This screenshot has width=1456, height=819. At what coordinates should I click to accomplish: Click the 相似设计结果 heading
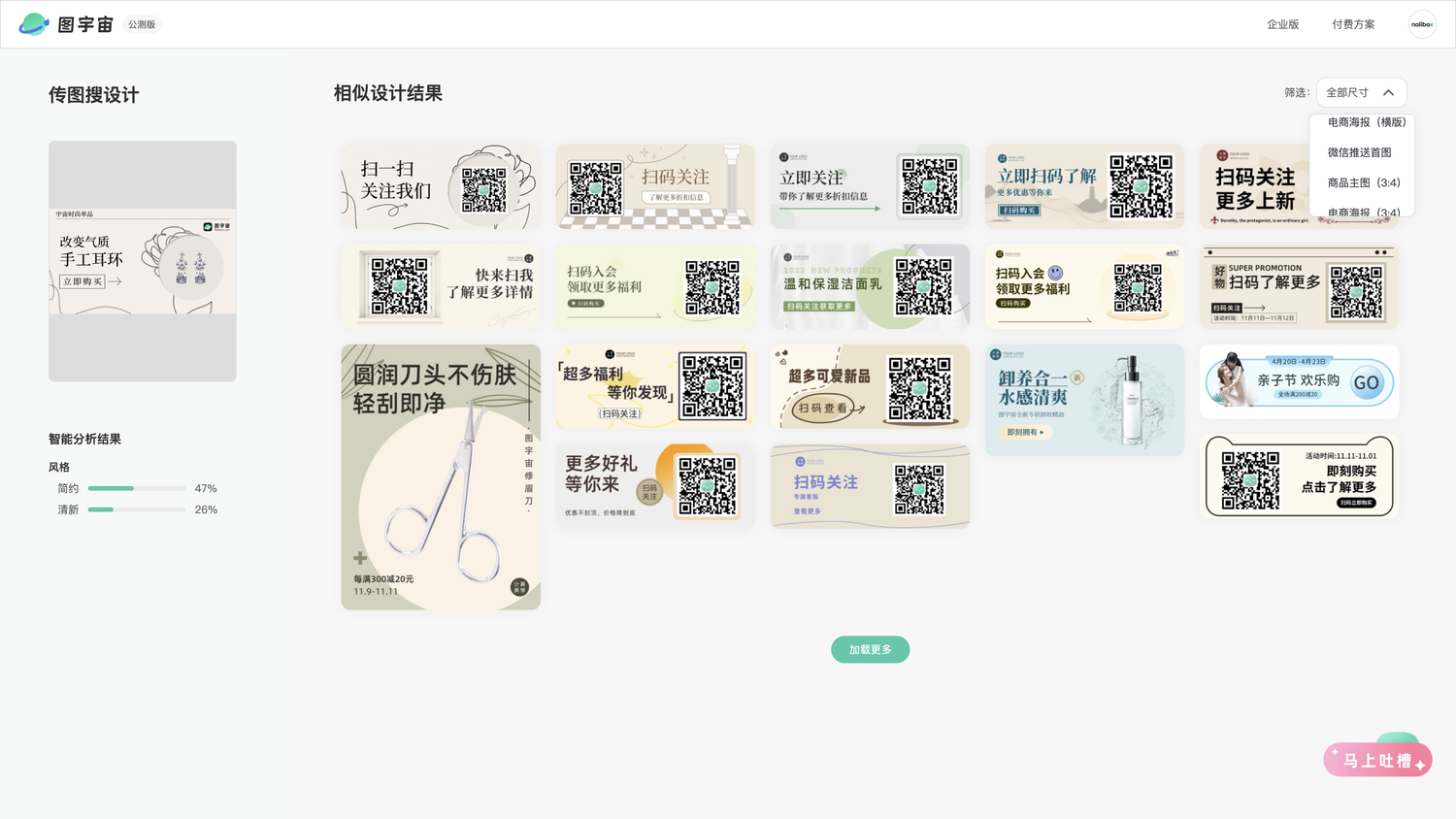(388, 93)
